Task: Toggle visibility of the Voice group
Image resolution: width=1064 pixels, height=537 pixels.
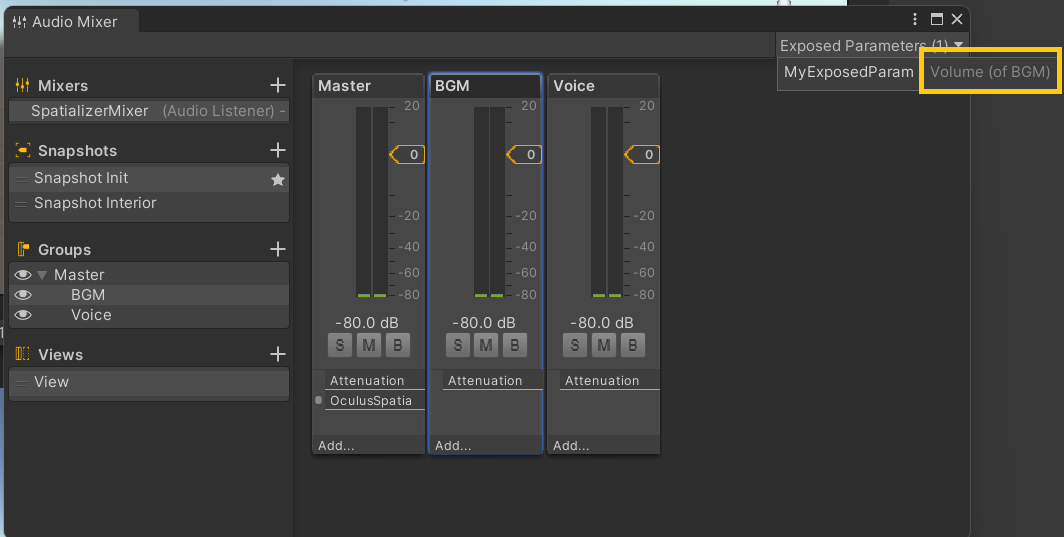Action: click(x=22, y=315)
